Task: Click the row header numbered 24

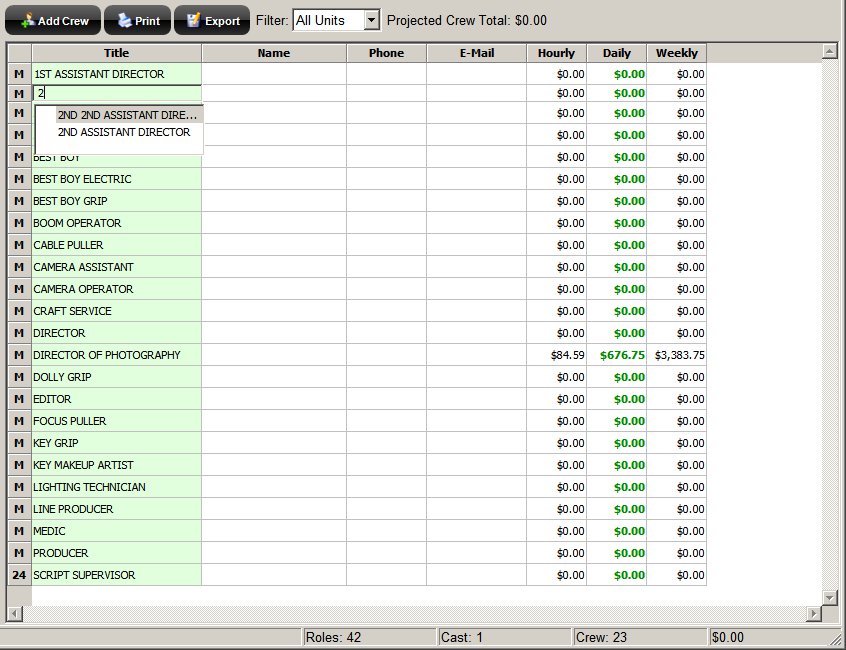Action: click(19, 575)
